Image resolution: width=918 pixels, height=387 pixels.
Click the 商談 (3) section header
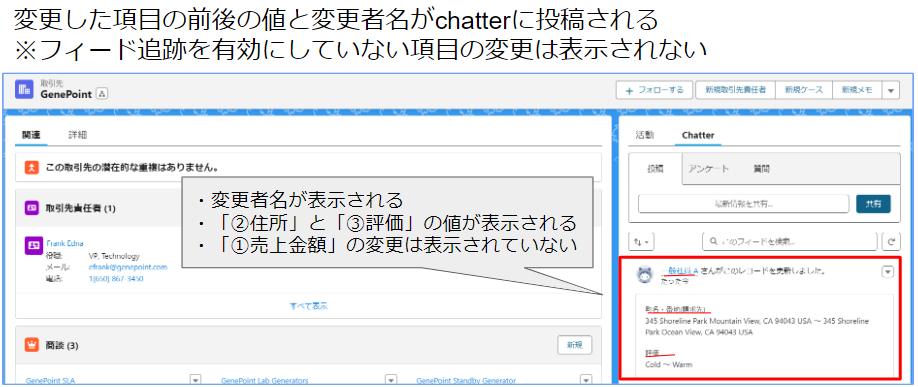61,345
